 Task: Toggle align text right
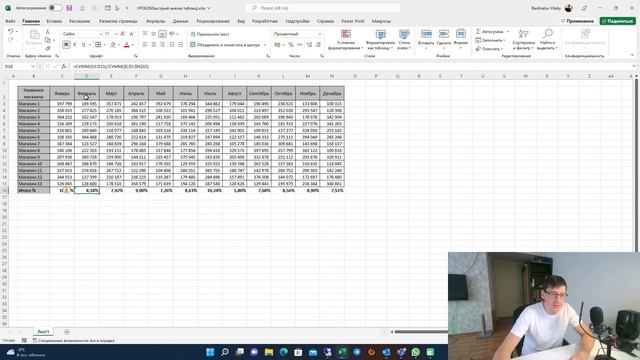(x=162, y=44)
